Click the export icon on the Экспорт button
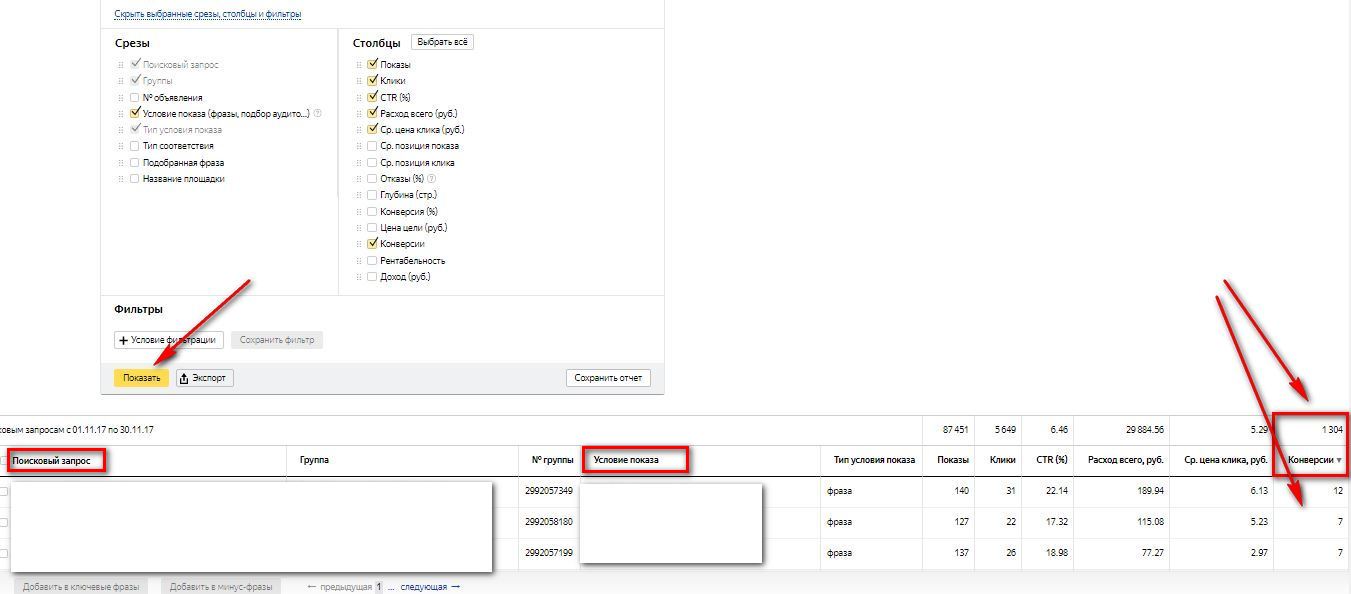Screen dimensions: 1351x594 coord(185,378)
